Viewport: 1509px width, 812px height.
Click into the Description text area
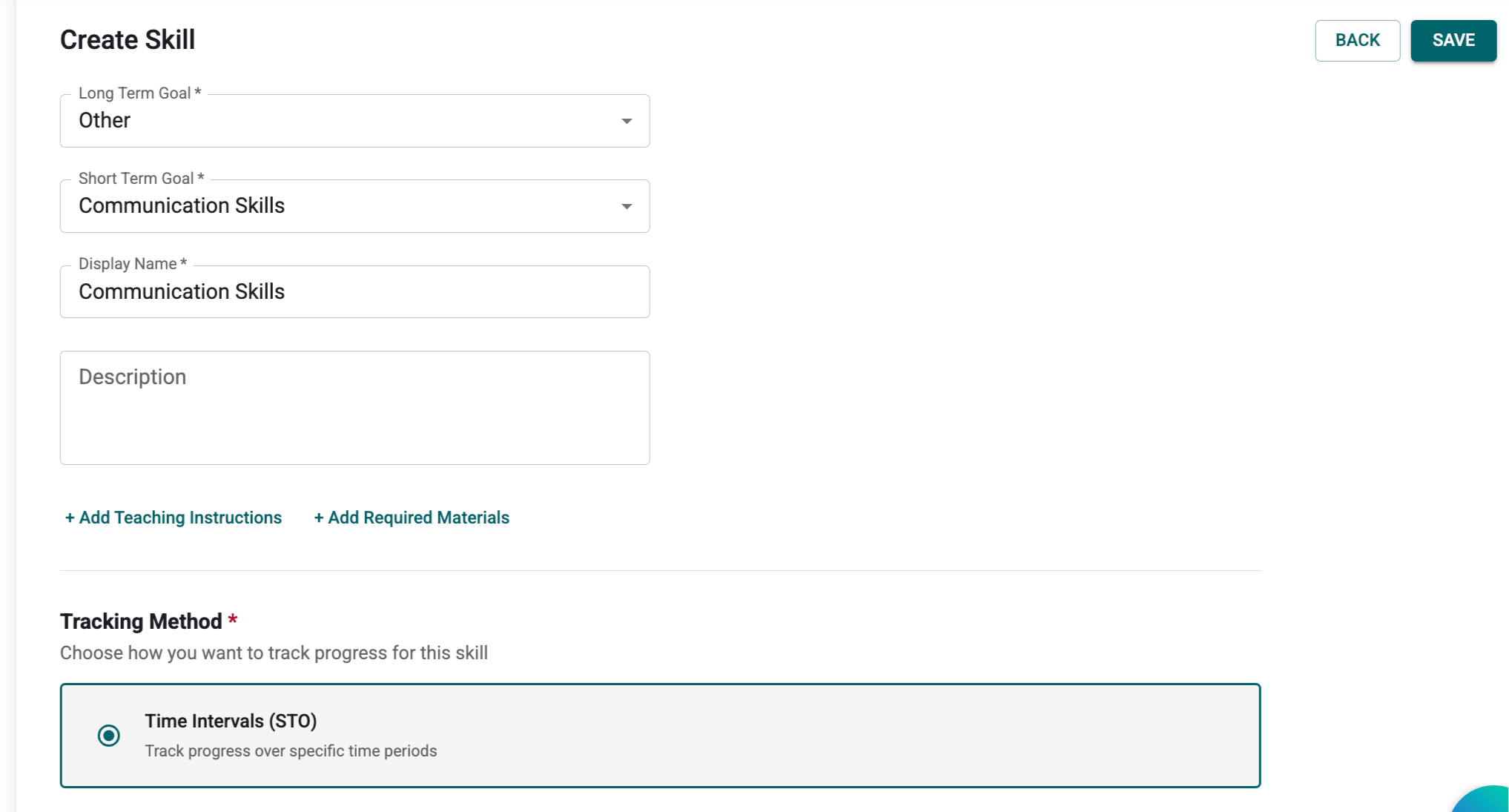pyautogui.click(x=354, y=408)
